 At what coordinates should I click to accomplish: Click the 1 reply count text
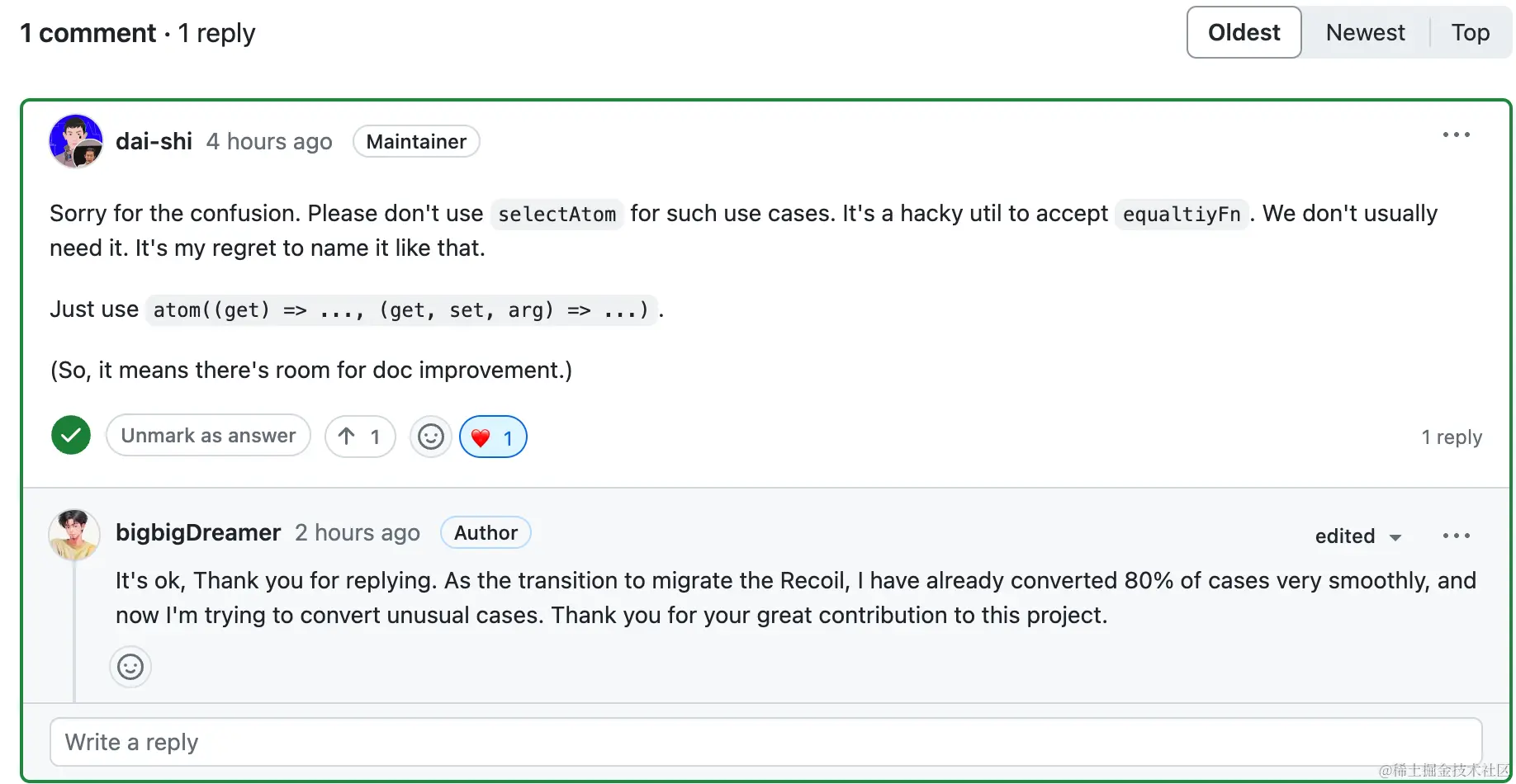(x=1452, y=437)
